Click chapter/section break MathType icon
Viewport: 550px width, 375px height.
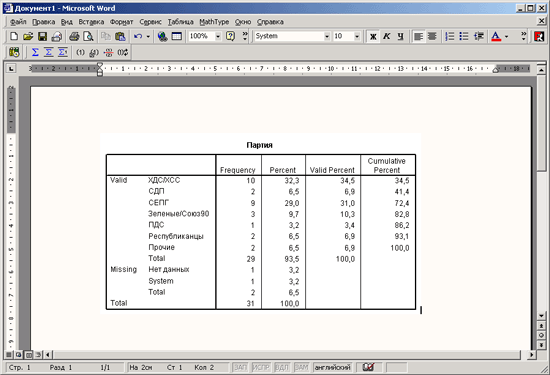point(108,53)
